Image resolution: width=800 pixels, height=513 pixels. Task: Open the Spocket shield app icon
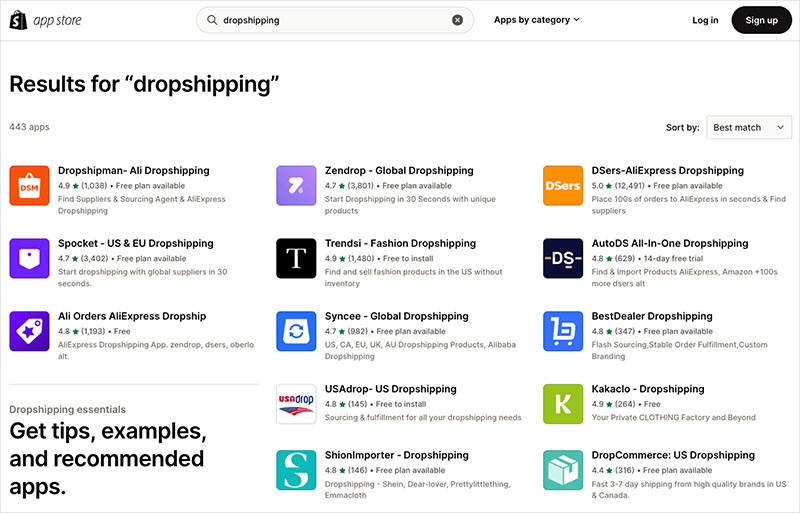pos(30,258)
